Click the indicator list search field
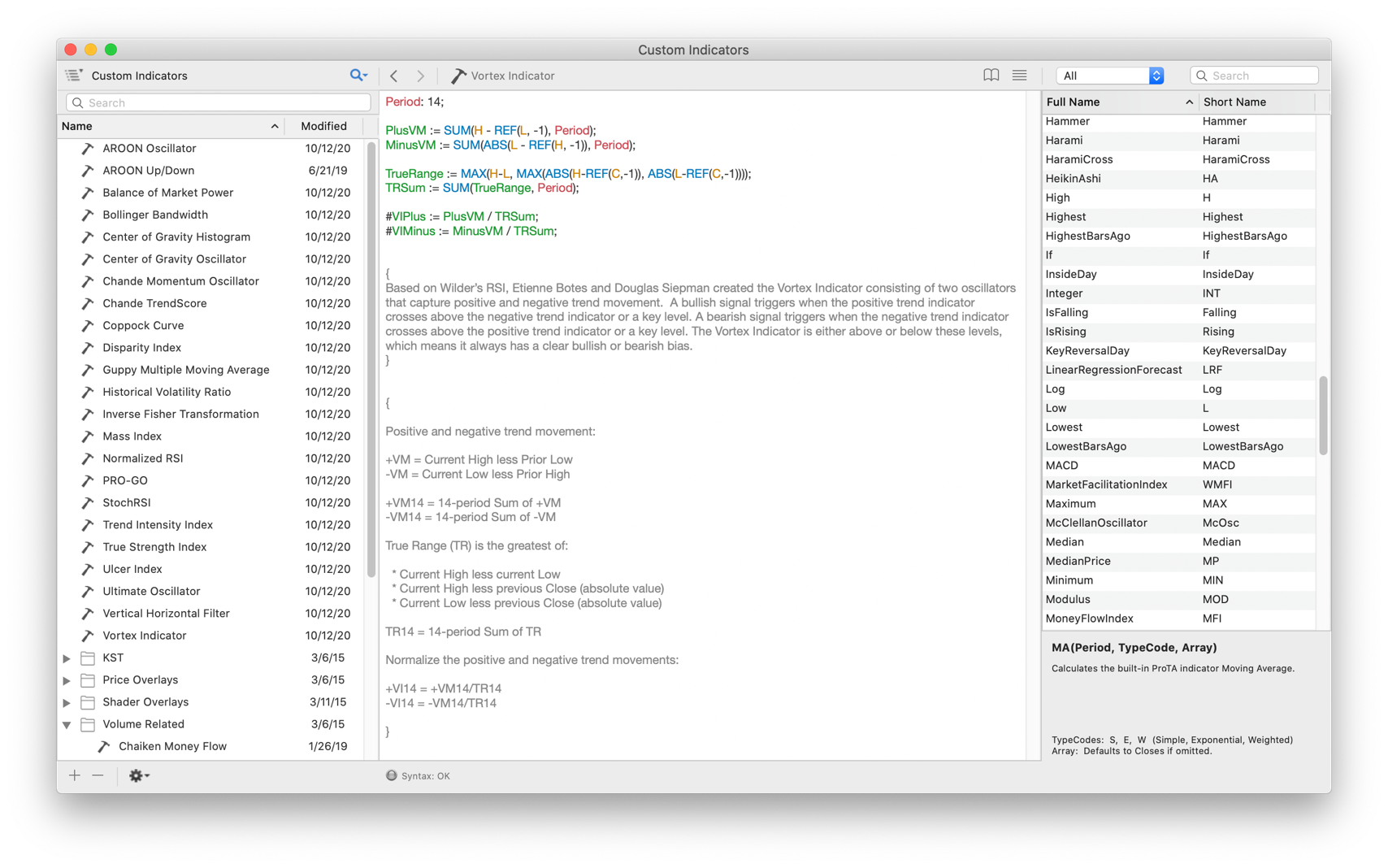 219,103
